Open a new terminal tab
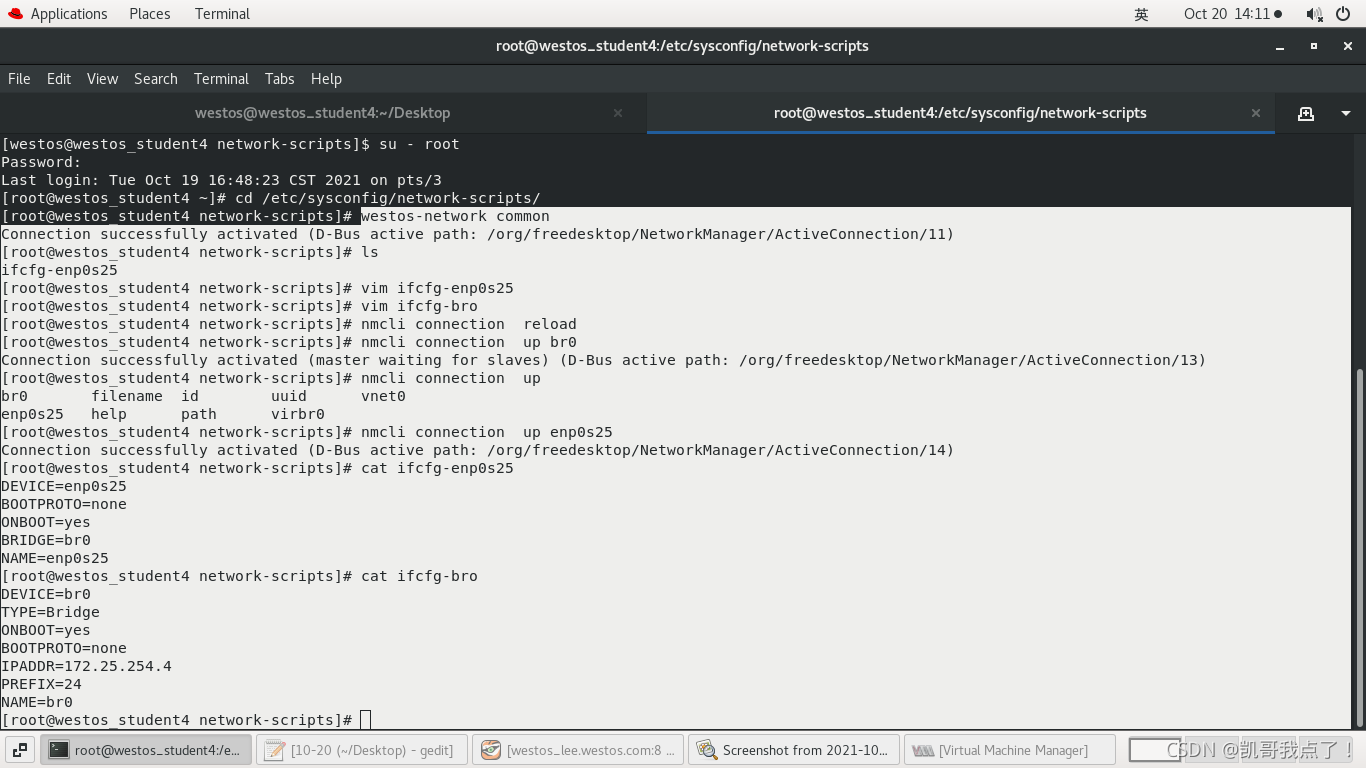This screenshot has width=1366, height=768. tap(1306, 113)
